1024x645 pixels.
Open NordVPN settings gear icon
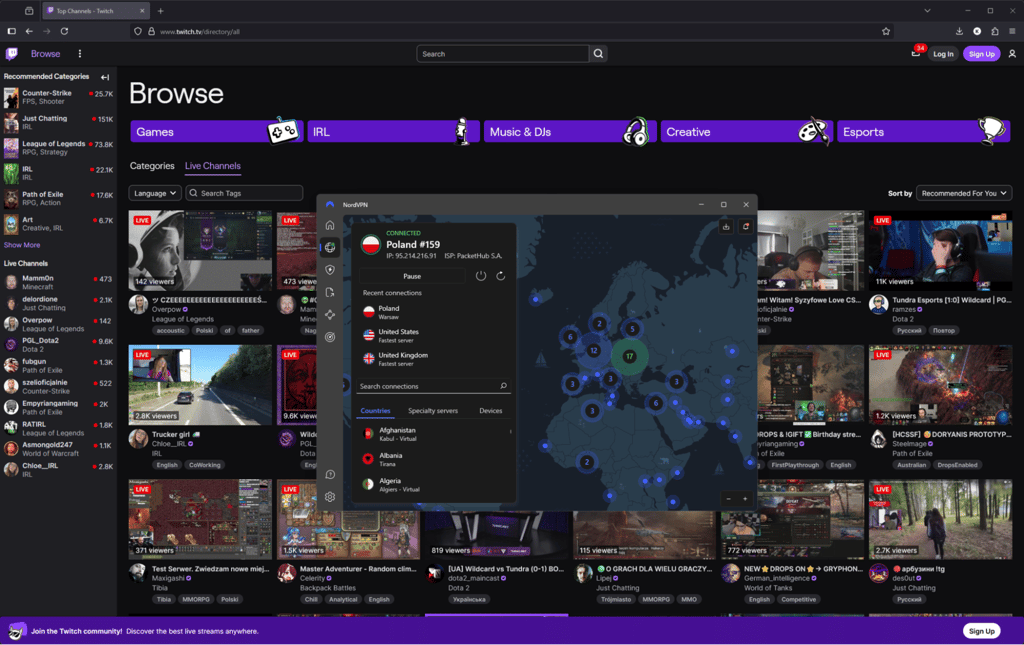(x=330, y=497)
